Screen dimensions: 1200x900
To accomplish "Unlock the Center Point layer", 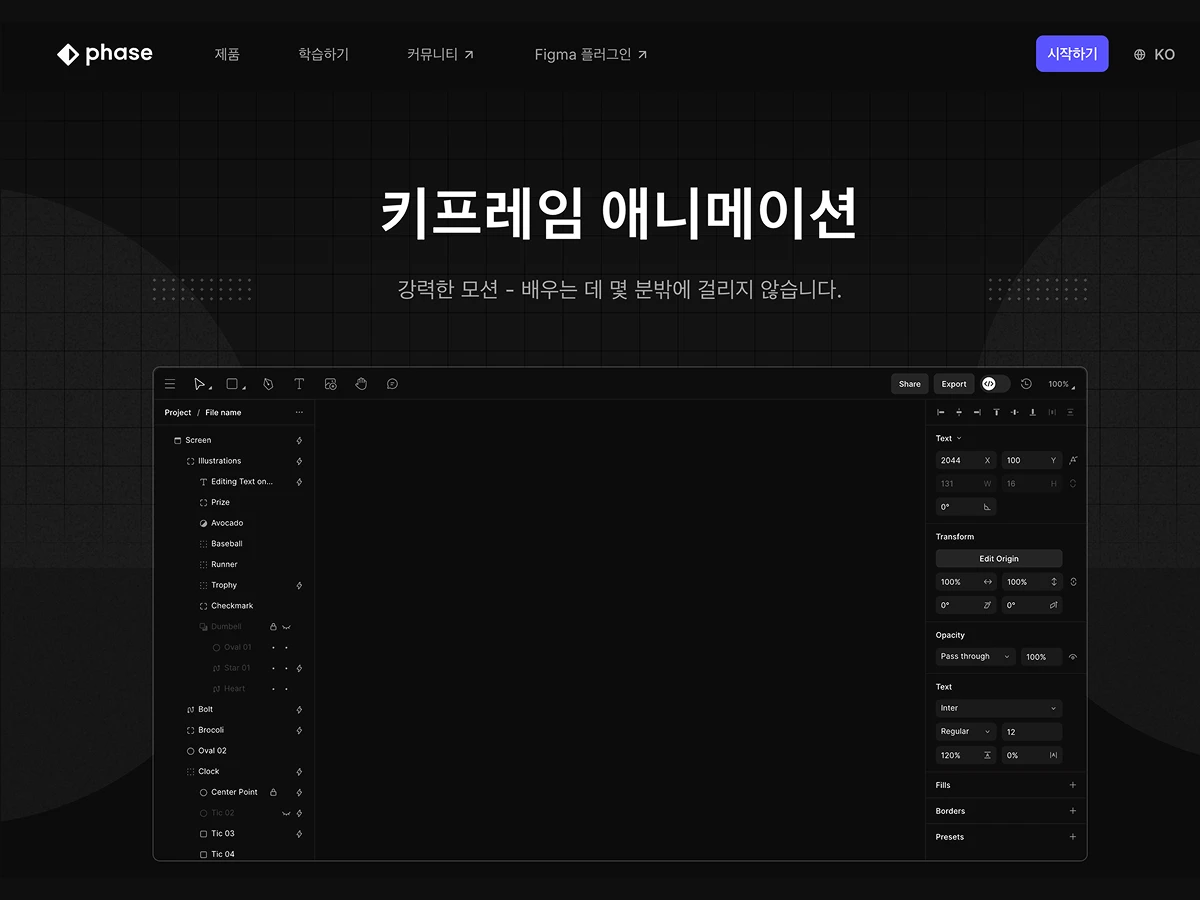I will coord(273,792).
